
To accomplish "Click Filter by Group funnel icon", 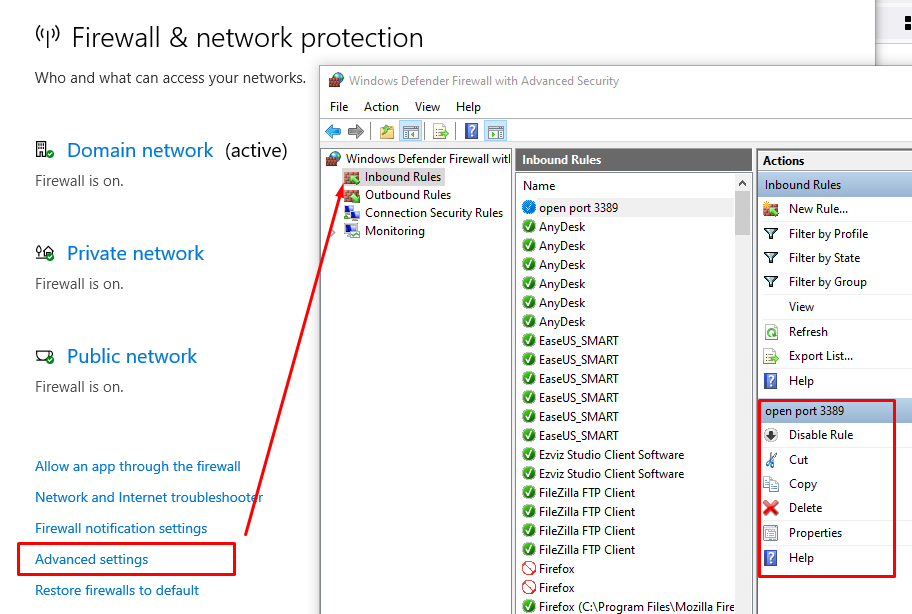I will pos(771,282).
